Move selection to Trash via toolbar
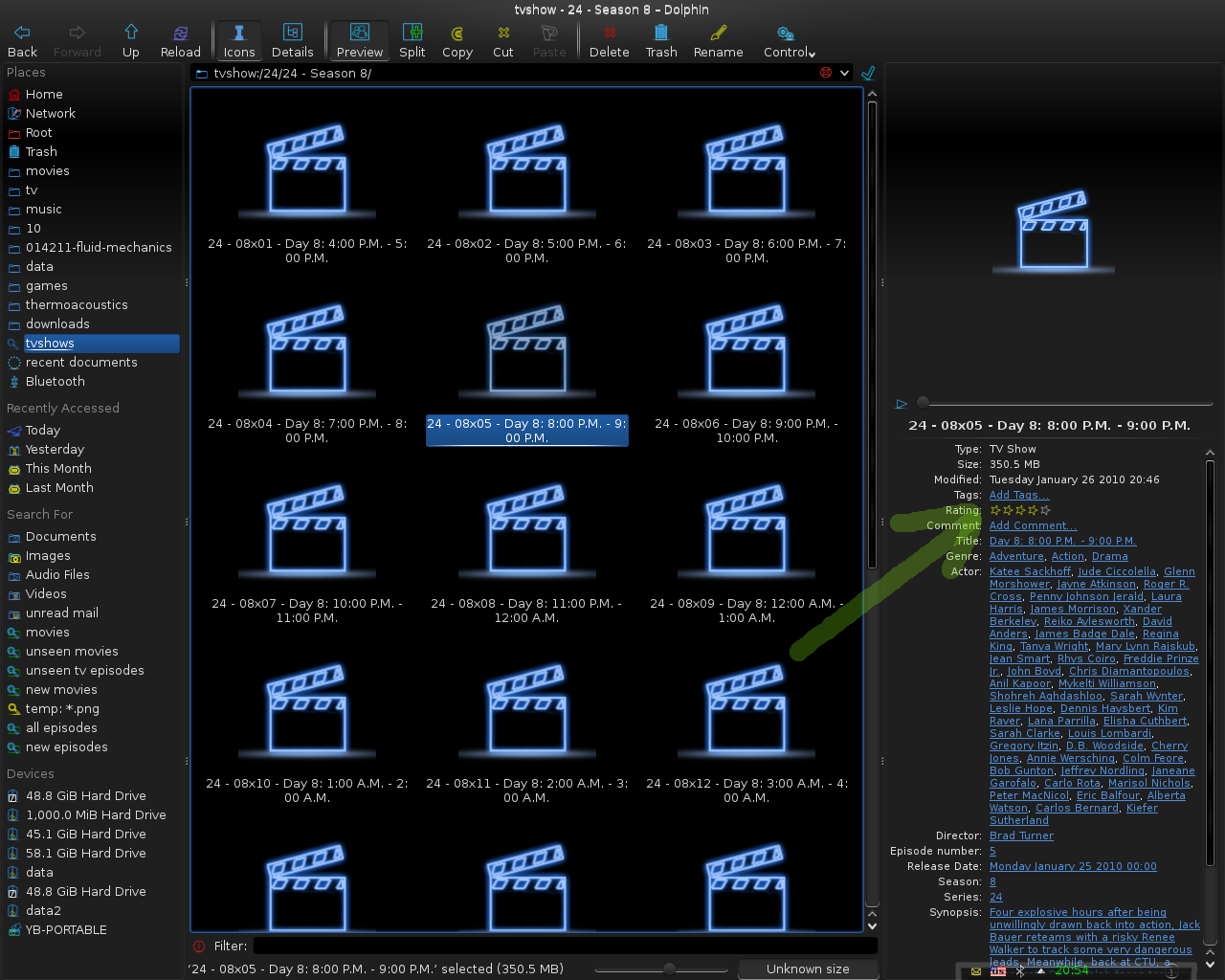1225x980 pixels. click(661, 41)
